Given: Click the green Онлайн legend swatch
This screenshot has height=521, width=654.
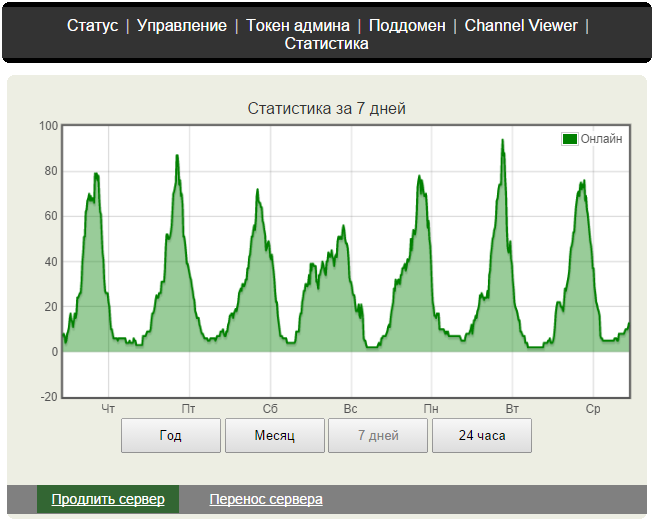Looking at the screenshot, I should pyautogui.click(x=570, y=139).
